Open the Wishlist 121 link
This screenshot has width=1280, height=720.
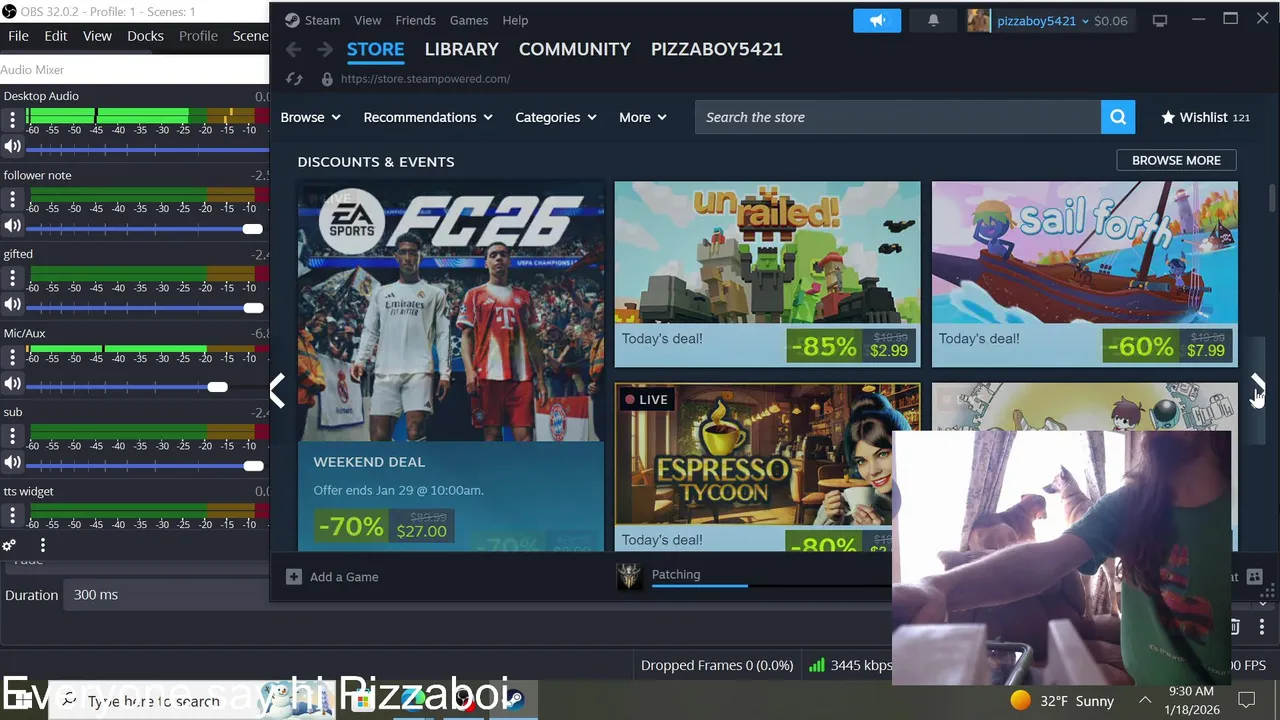coord(1205,117)
